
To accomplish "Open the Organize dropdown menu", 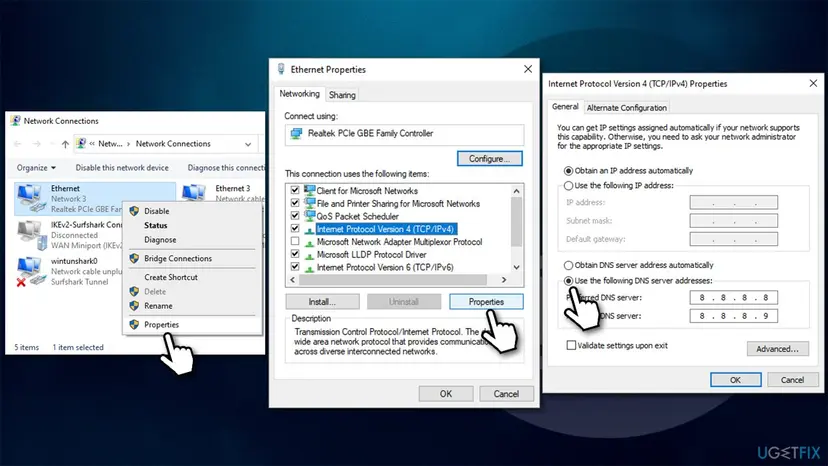I will tap(36, 167).
